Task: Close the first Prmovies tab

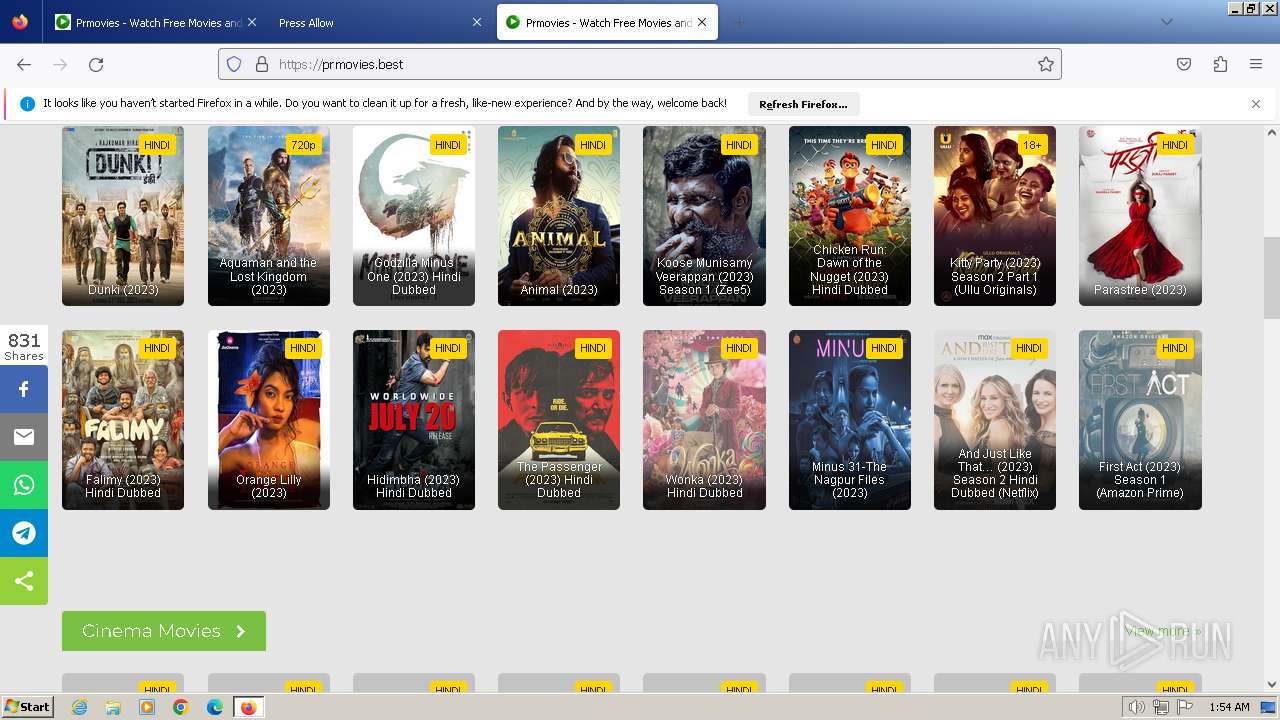Action: pos(251,22)
